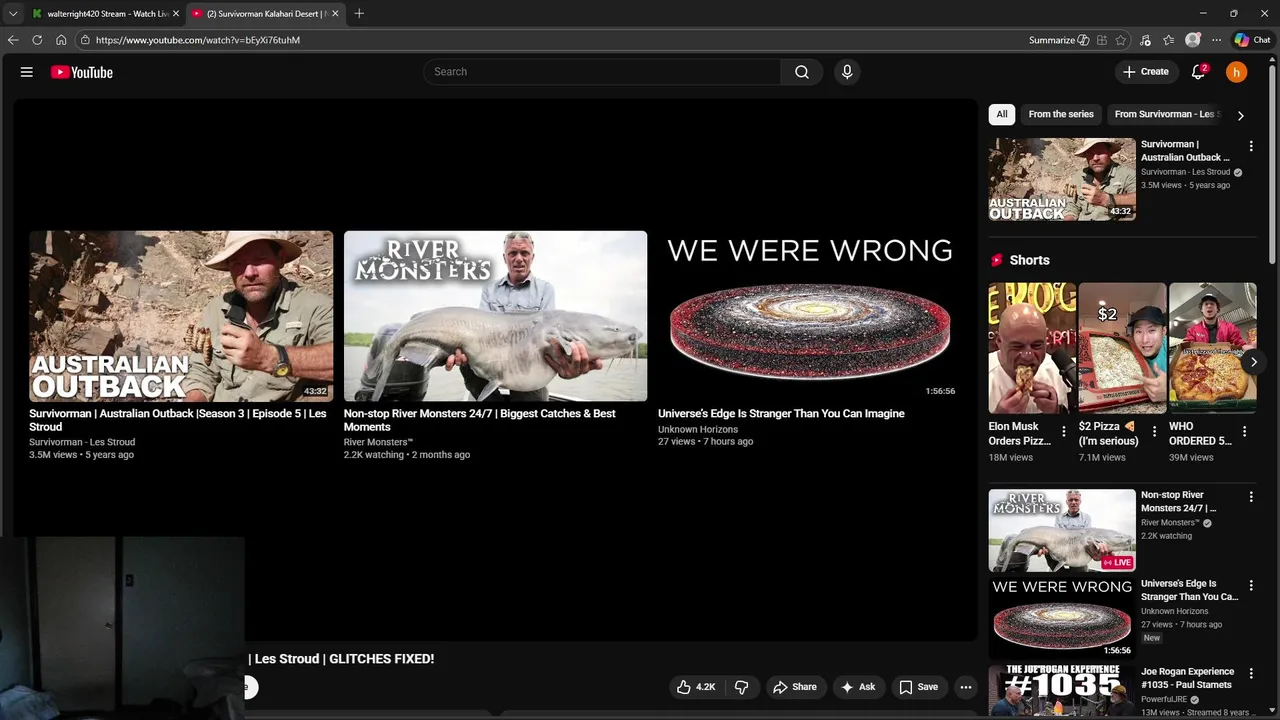Open options for Survivorman Australian Outback sidebar video

[x=1250, y=146]
